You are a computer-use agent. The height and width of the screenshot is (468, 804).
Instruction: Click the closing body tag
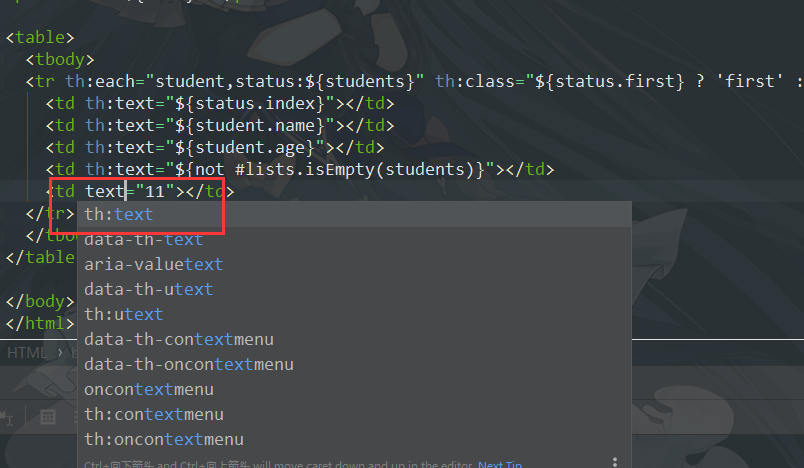40,301
